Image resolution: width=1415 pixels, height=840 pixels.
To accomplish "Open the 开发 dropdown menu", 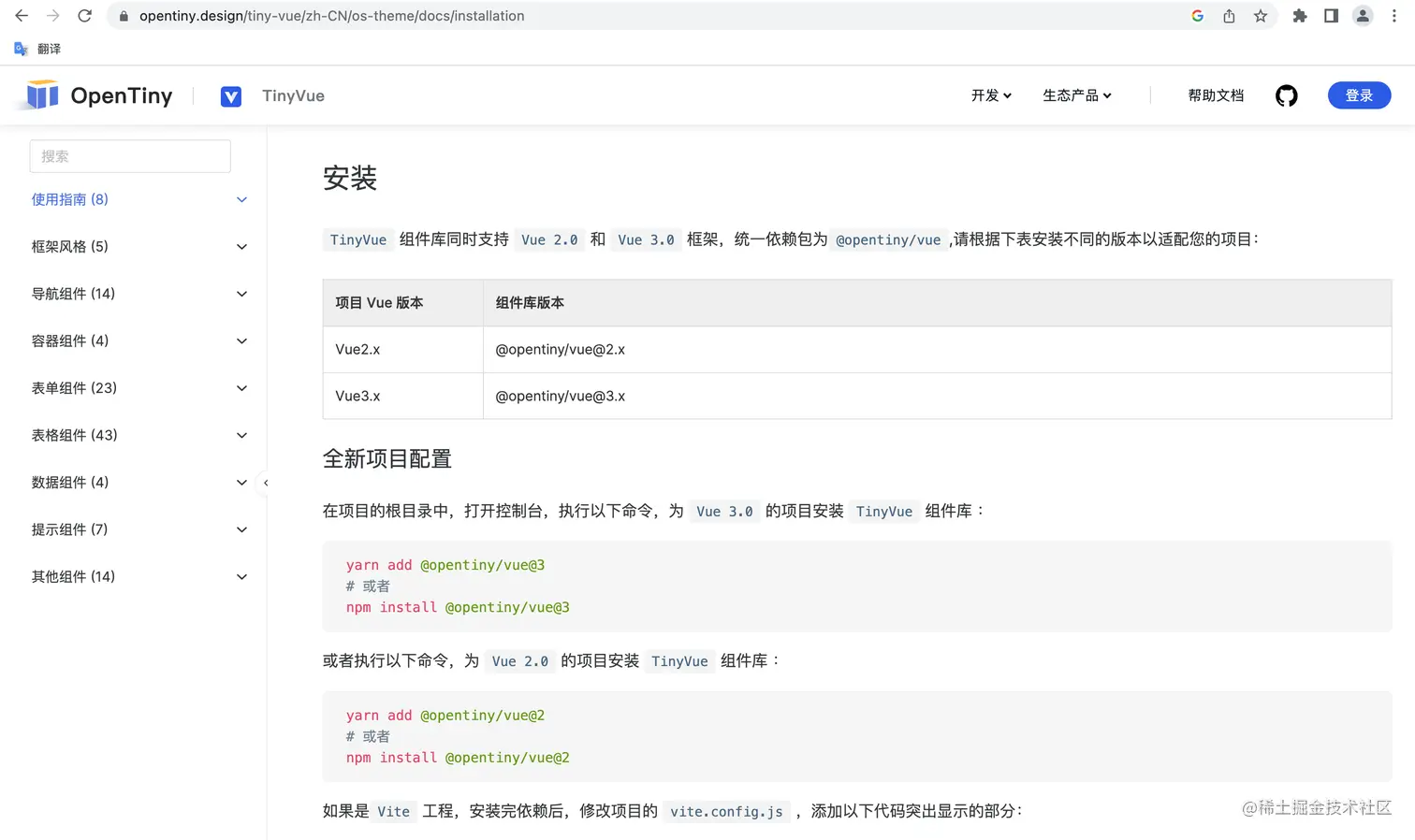I will point(991,95).
